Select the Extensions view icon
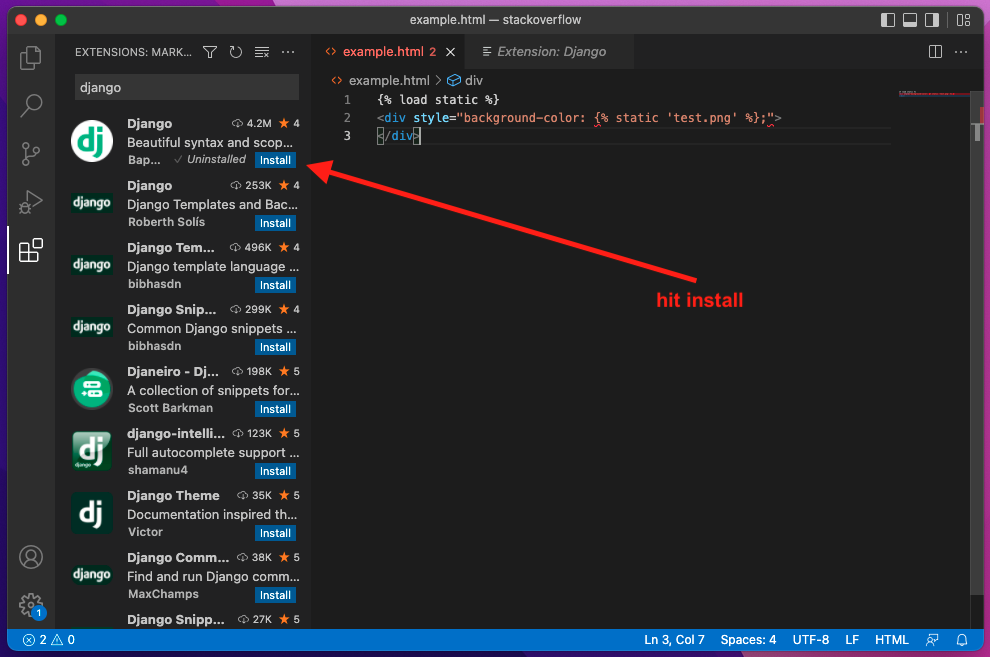The height and width of the screenshot is (657, 990). pos(30,251)
